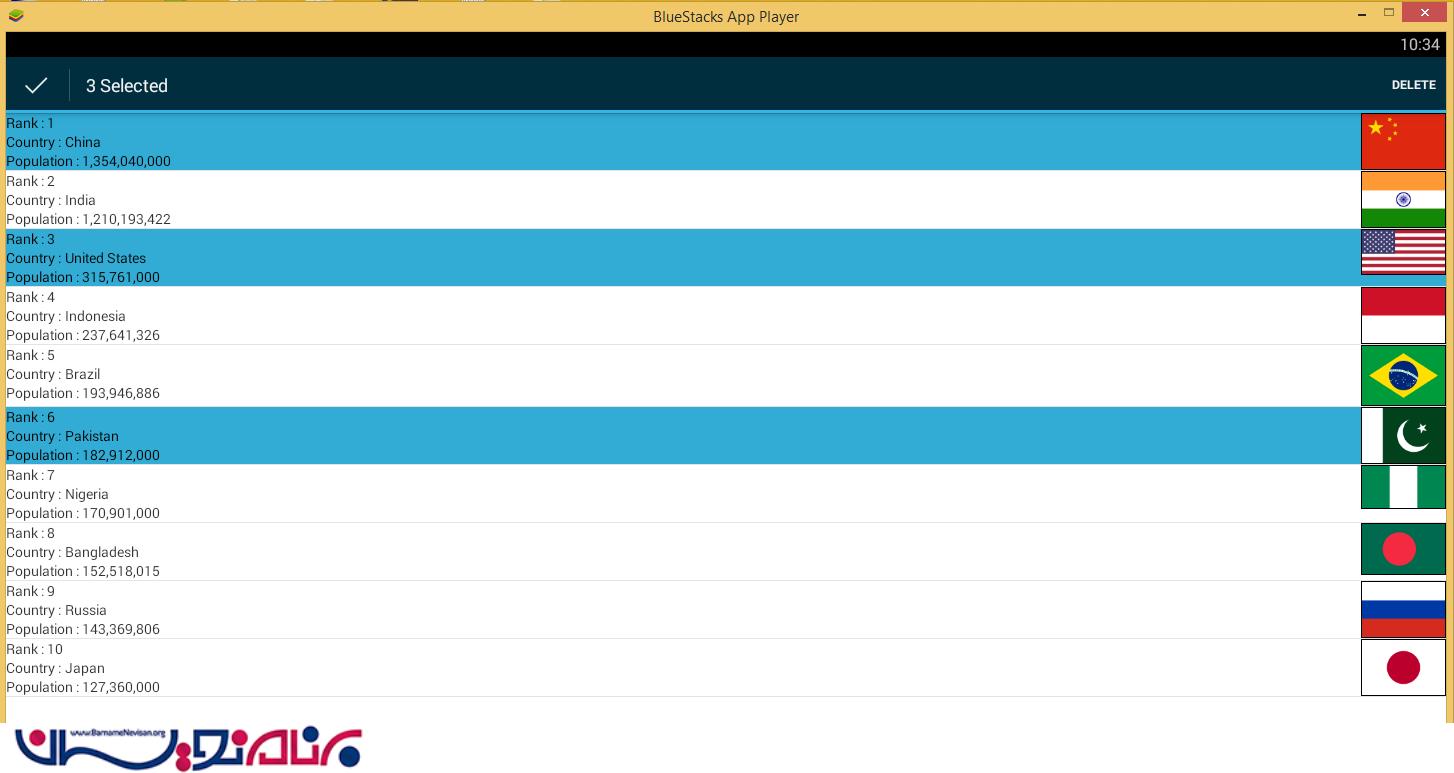
Task: Click the "3 Selected" counter text
Action: coord(126,86)
